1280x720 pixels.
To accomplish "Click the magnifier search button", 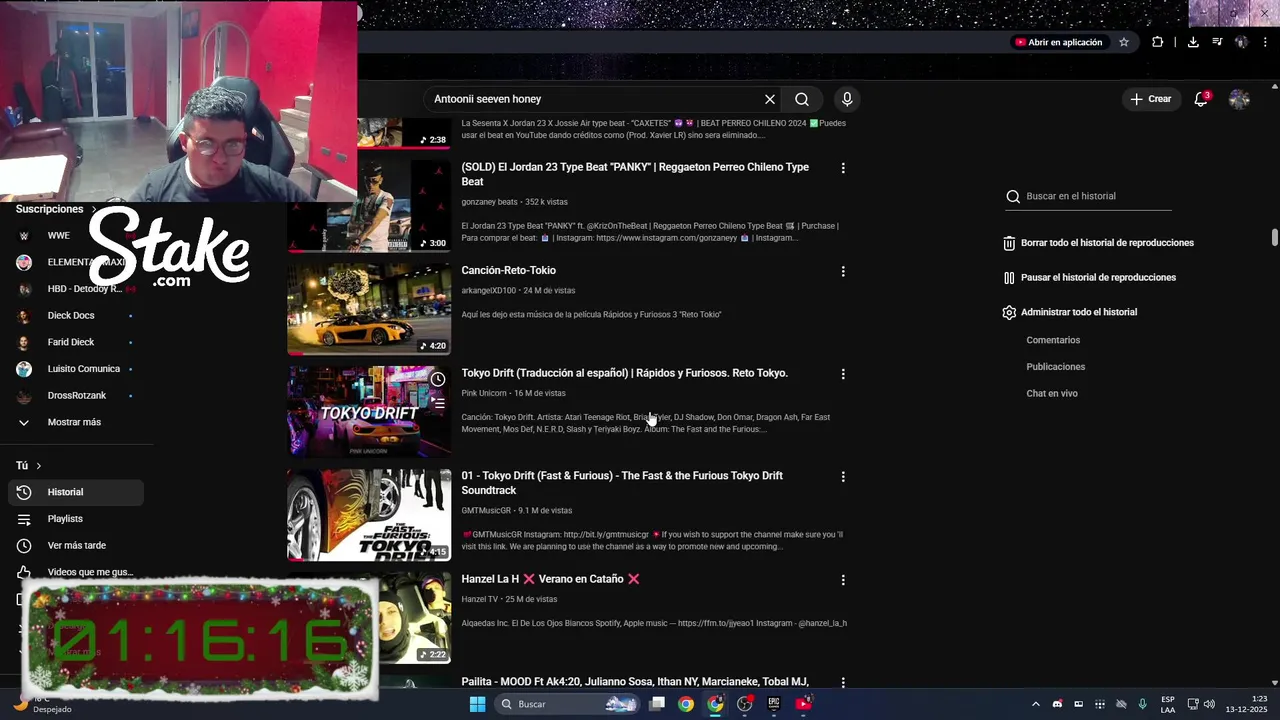I will (802, 99).
